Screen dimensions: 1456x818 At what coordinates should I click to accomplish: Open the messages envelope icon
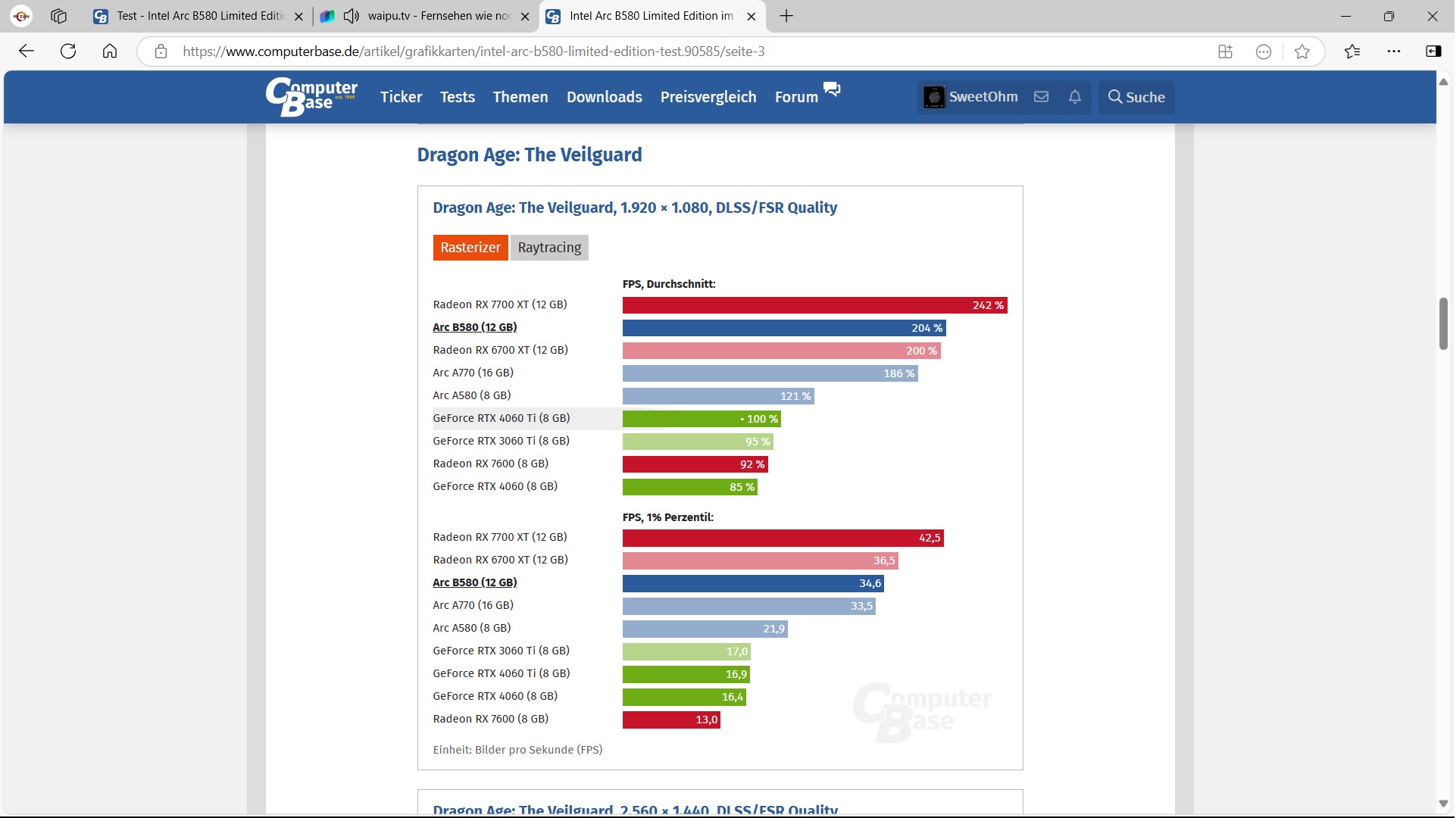click(x=1042, y=97)
